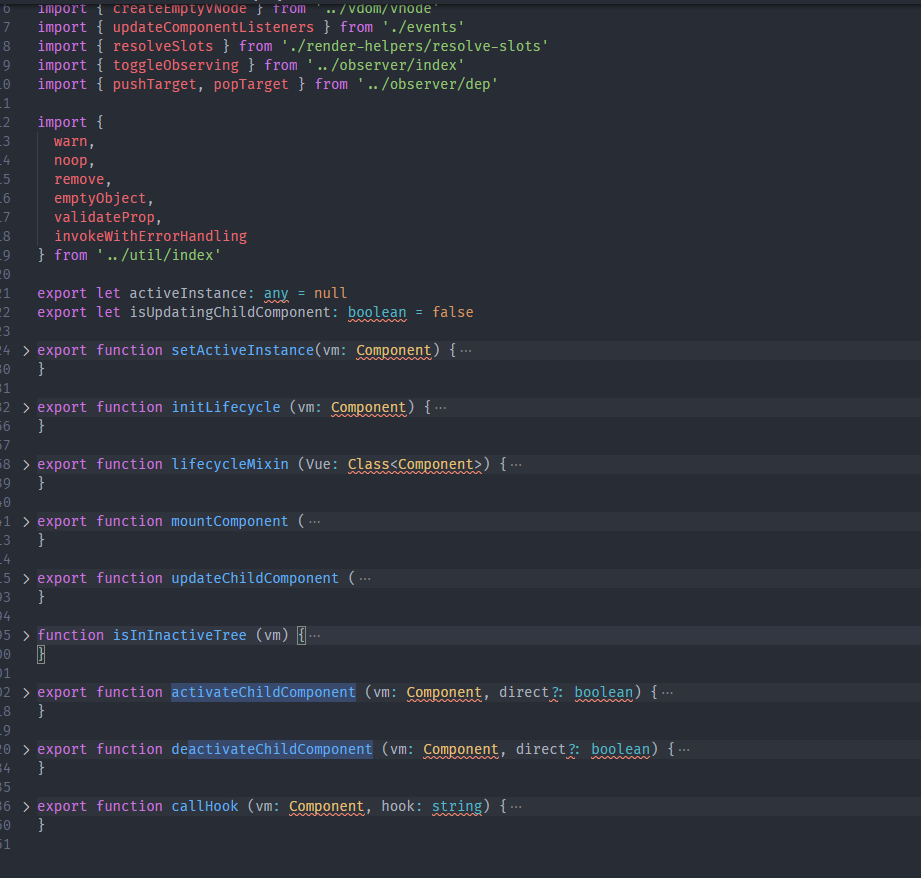921x878 pixels.
Task: Click the './events' import path
Action: [423, 28]
